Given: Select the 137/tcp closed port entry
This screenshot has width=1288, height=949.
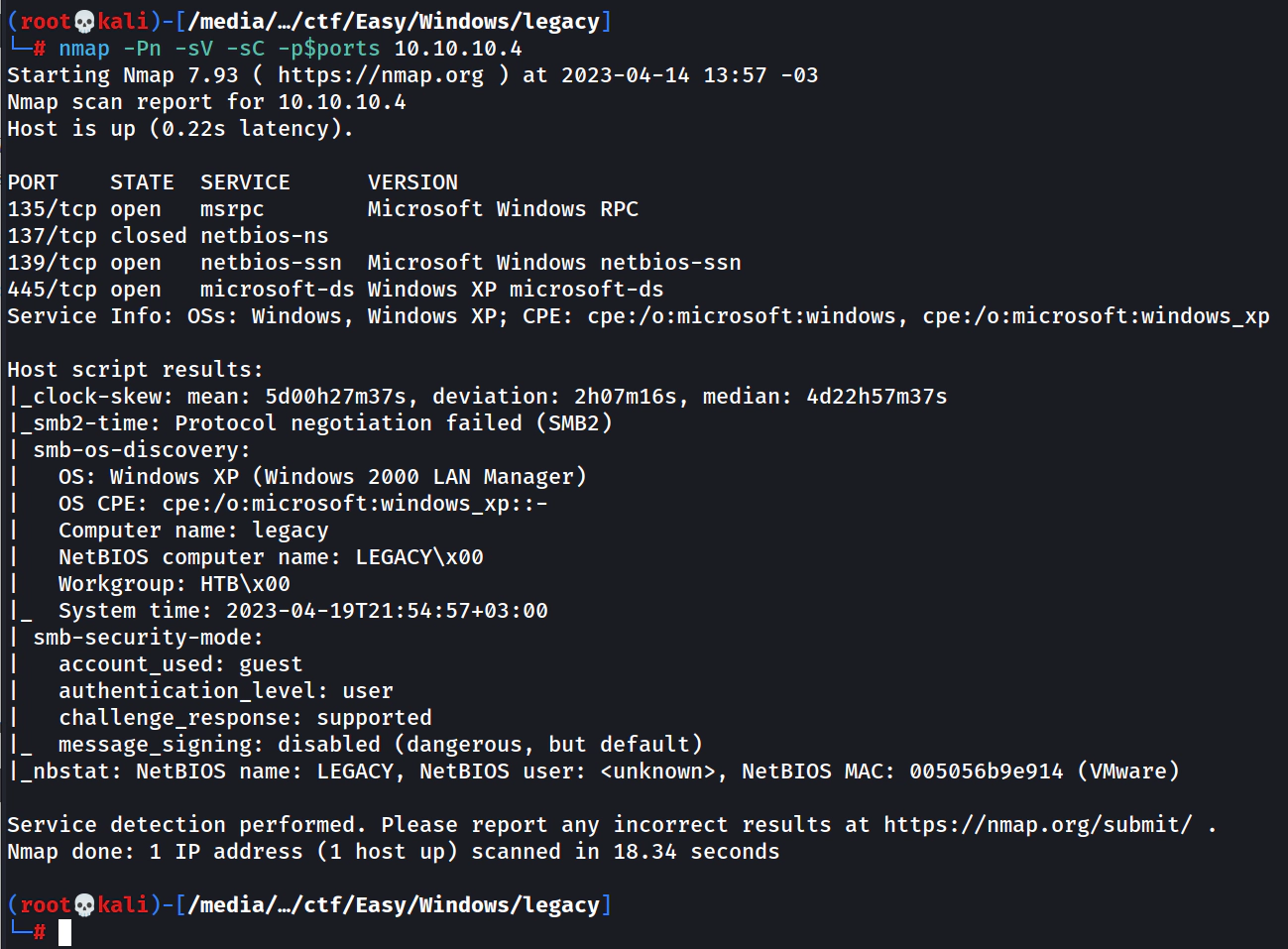Looking at the screenshot, I should pos(52,236).
